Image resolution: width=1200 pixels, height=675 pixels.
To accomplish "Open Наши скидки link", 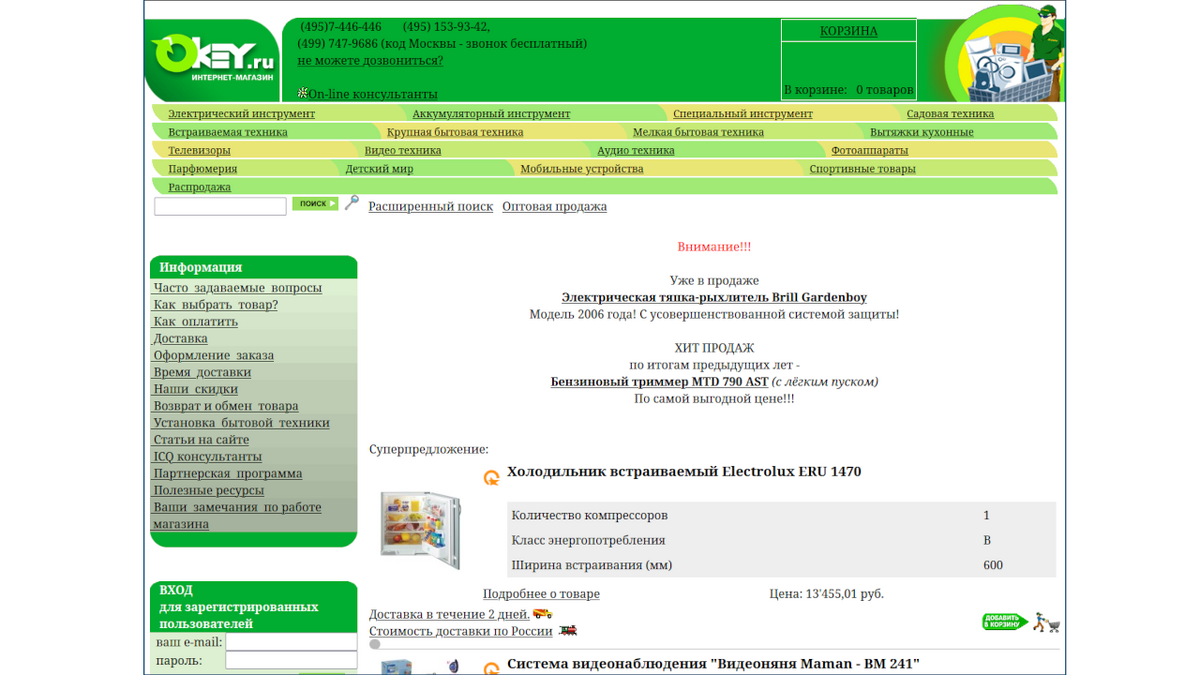I will coord(195,390).
